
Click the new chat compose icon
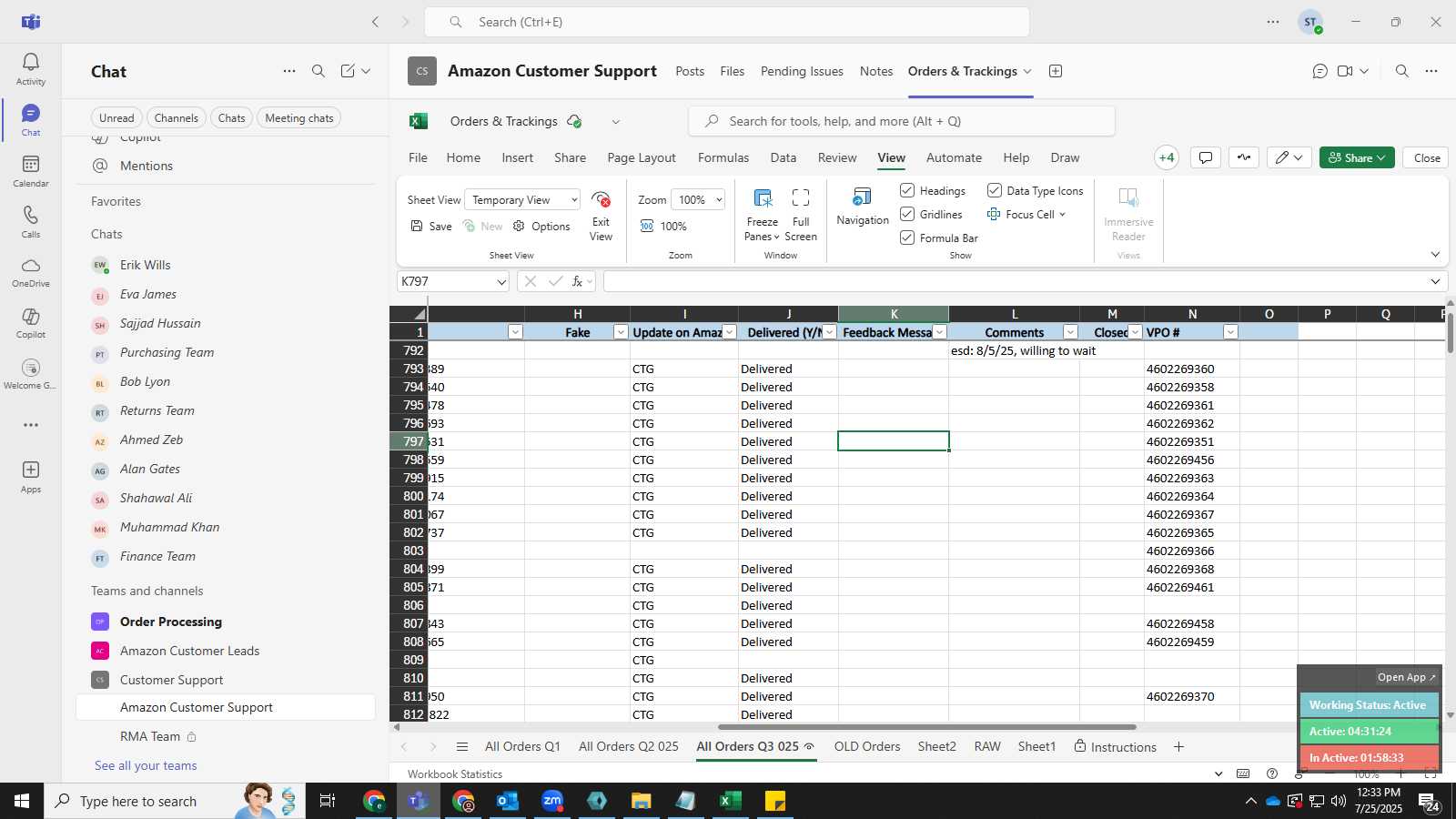coord(348,71)
